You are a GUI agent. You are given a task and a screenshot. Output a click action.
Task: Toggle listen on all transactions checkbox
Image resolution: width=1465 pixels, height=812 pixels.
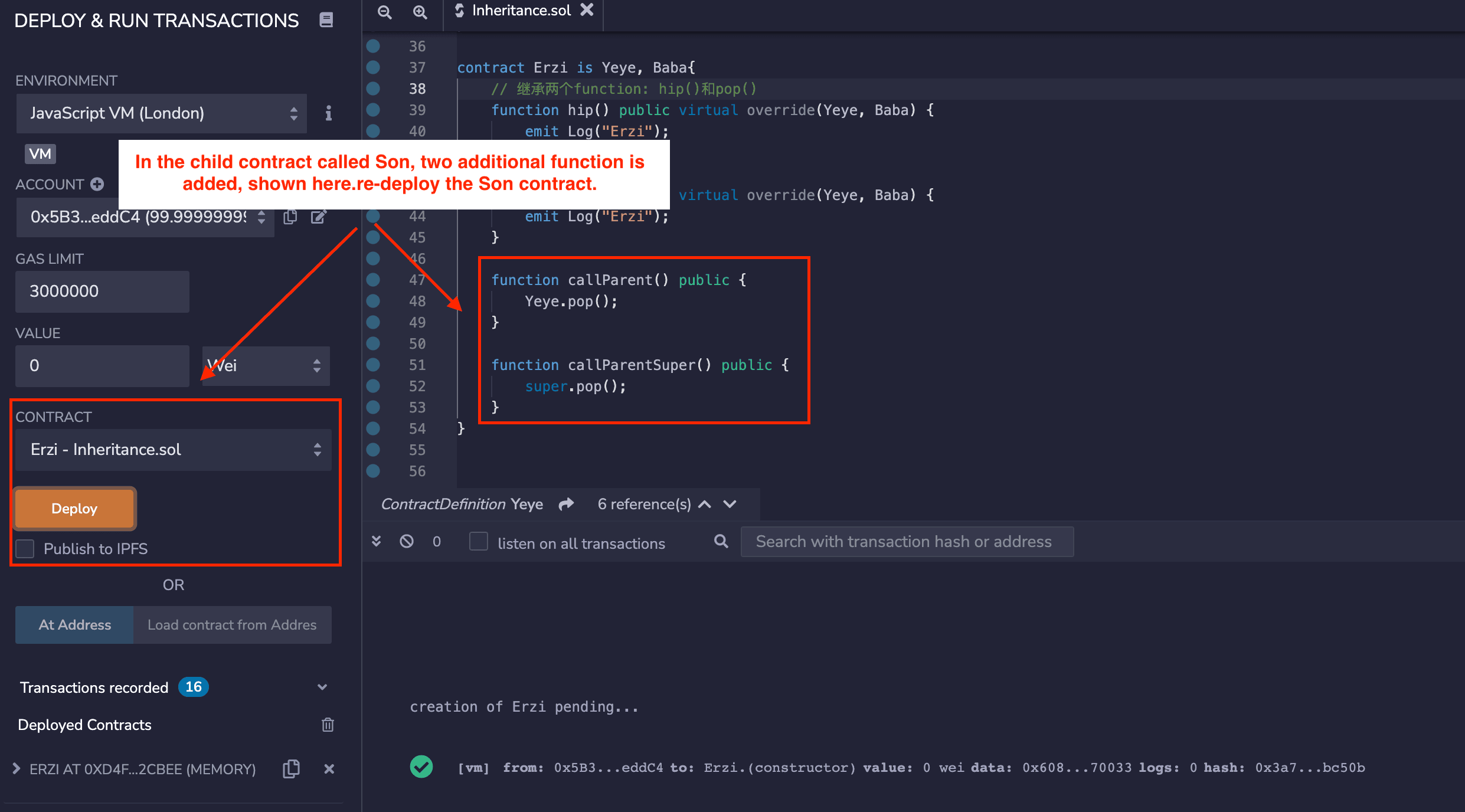[478, 542]
